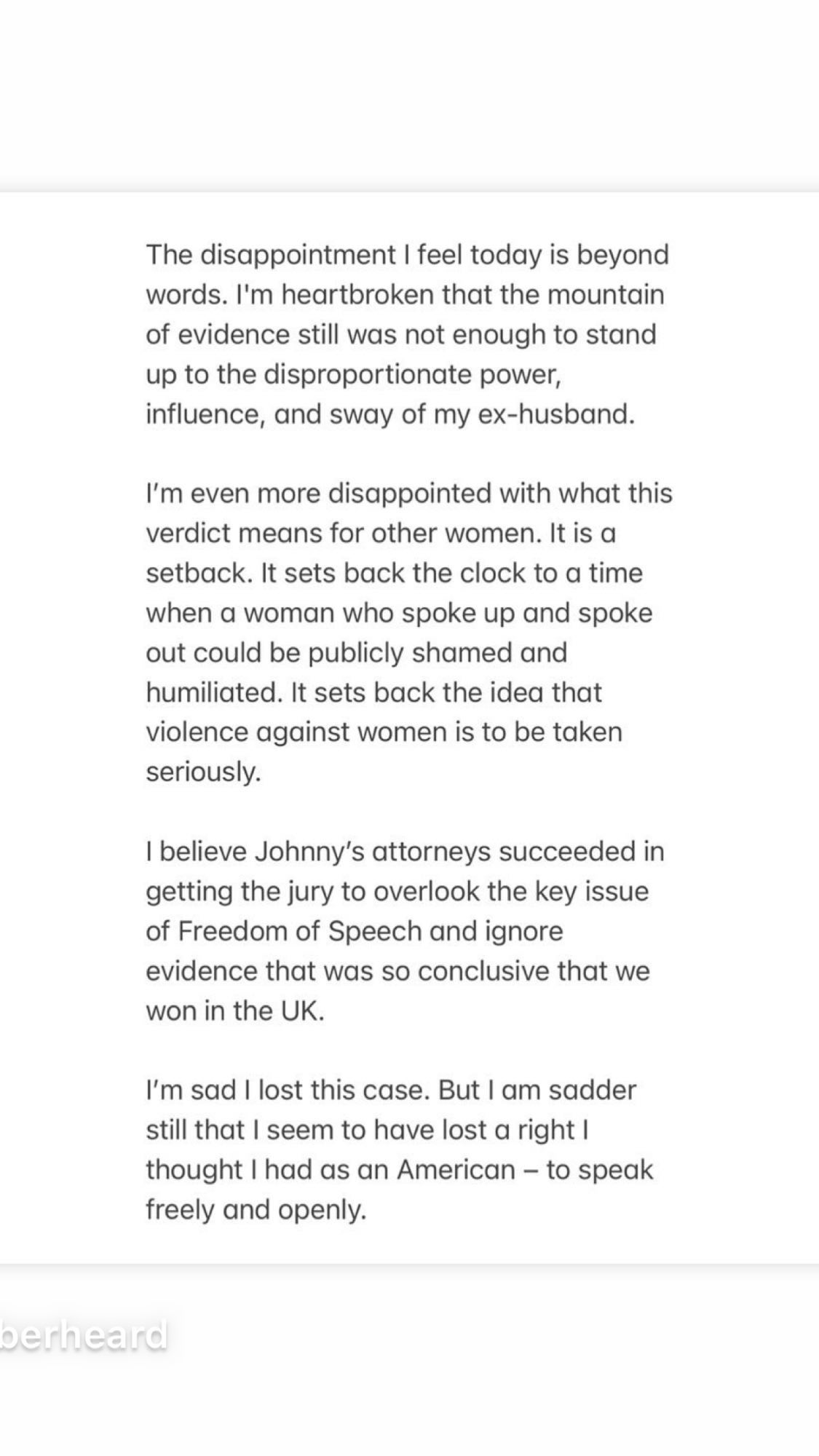Tap the partially visible "berheard" username tag
Image resolution: width=819 pixels, height=1456 pixels.
84,1335
